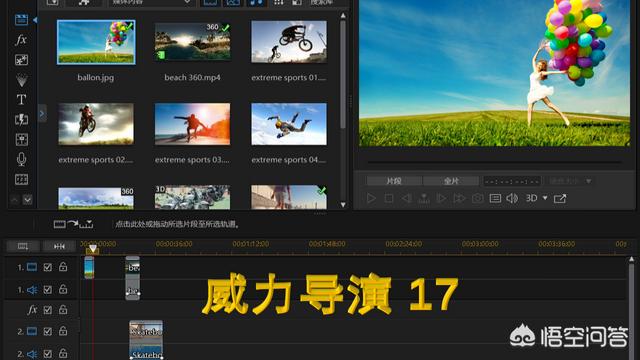Show more rooms with down chevron

click(27, 200)
